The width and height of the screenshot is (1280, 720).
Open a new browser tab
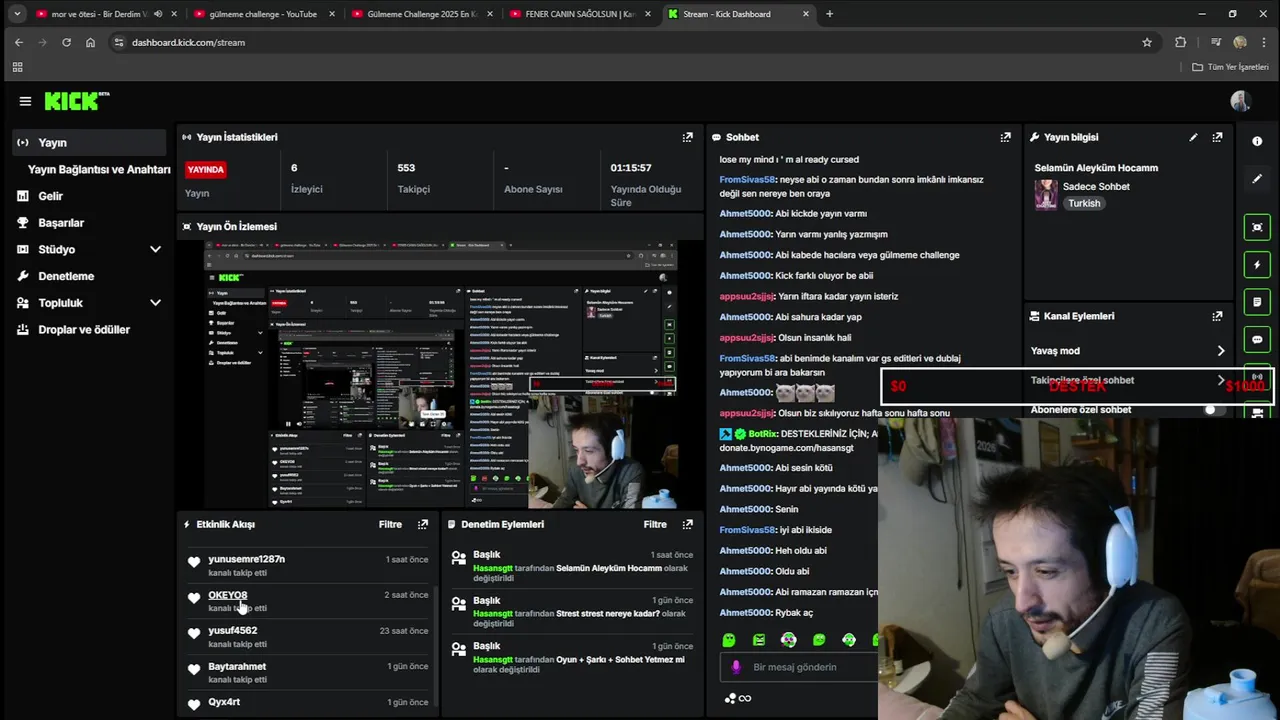click(x=829, y=14)
